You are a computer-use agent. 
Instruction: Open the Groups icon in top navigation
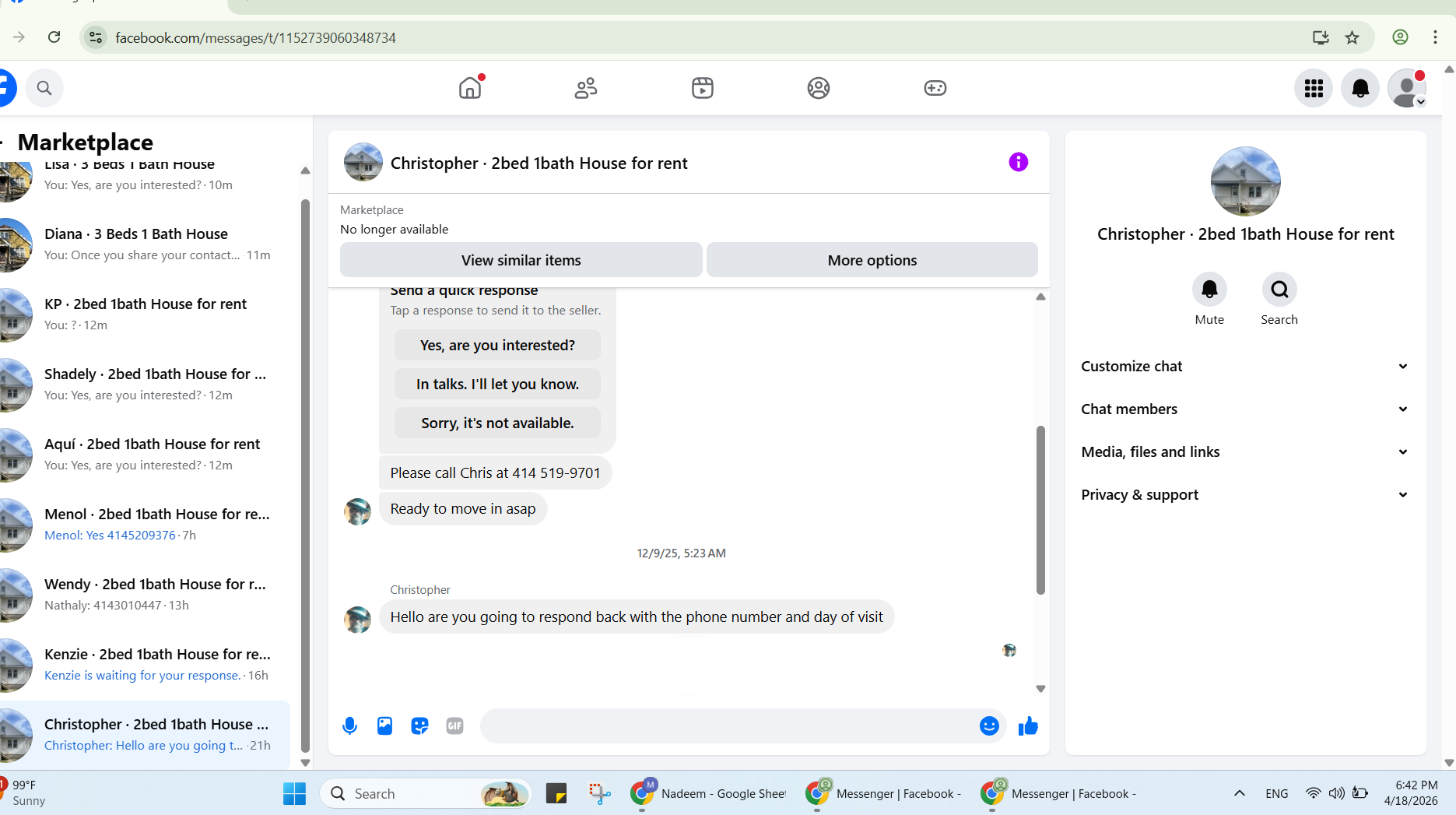pyautogui.click(x=819, y=88)
